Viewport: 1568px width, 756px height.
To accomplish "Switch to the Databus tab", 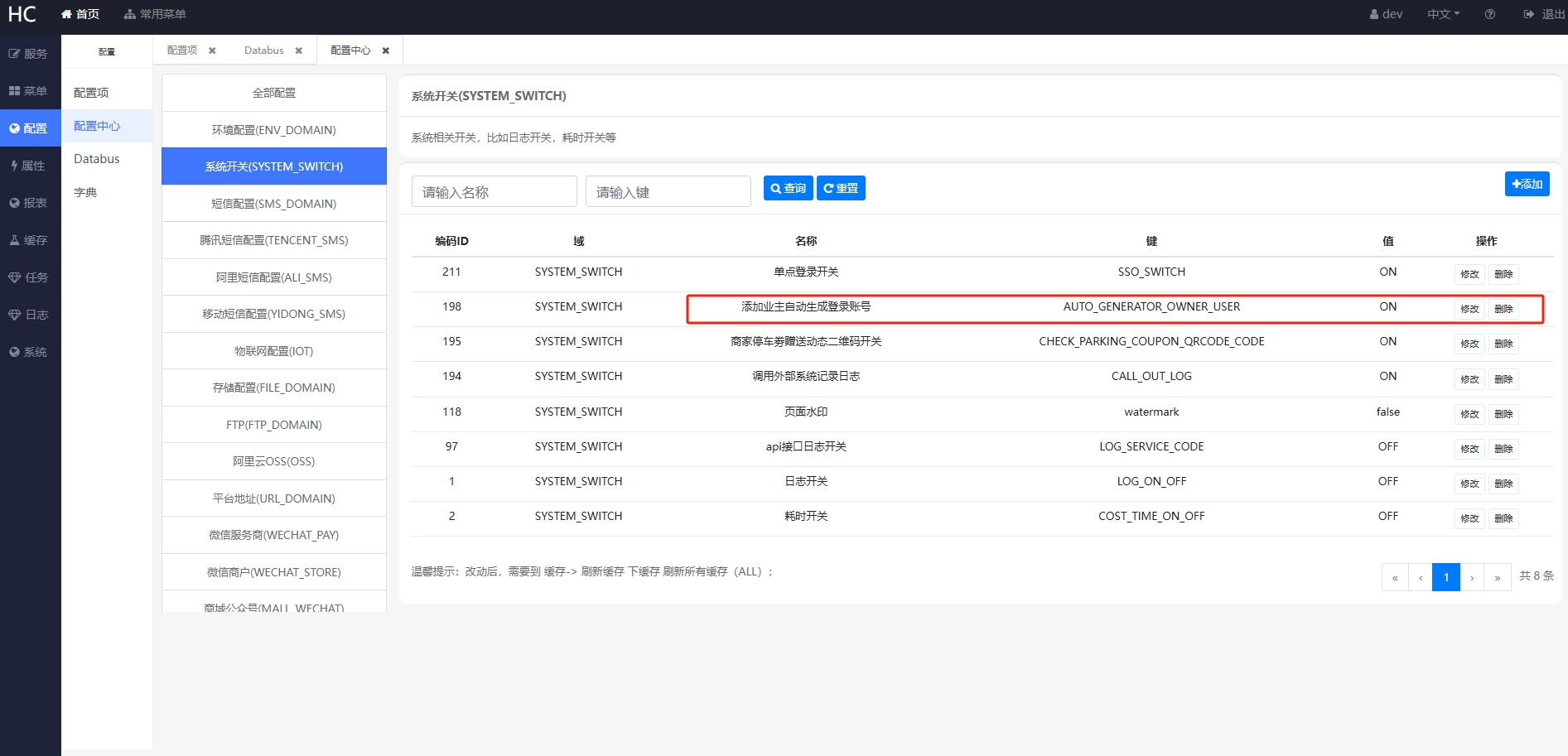I will 264,51.
